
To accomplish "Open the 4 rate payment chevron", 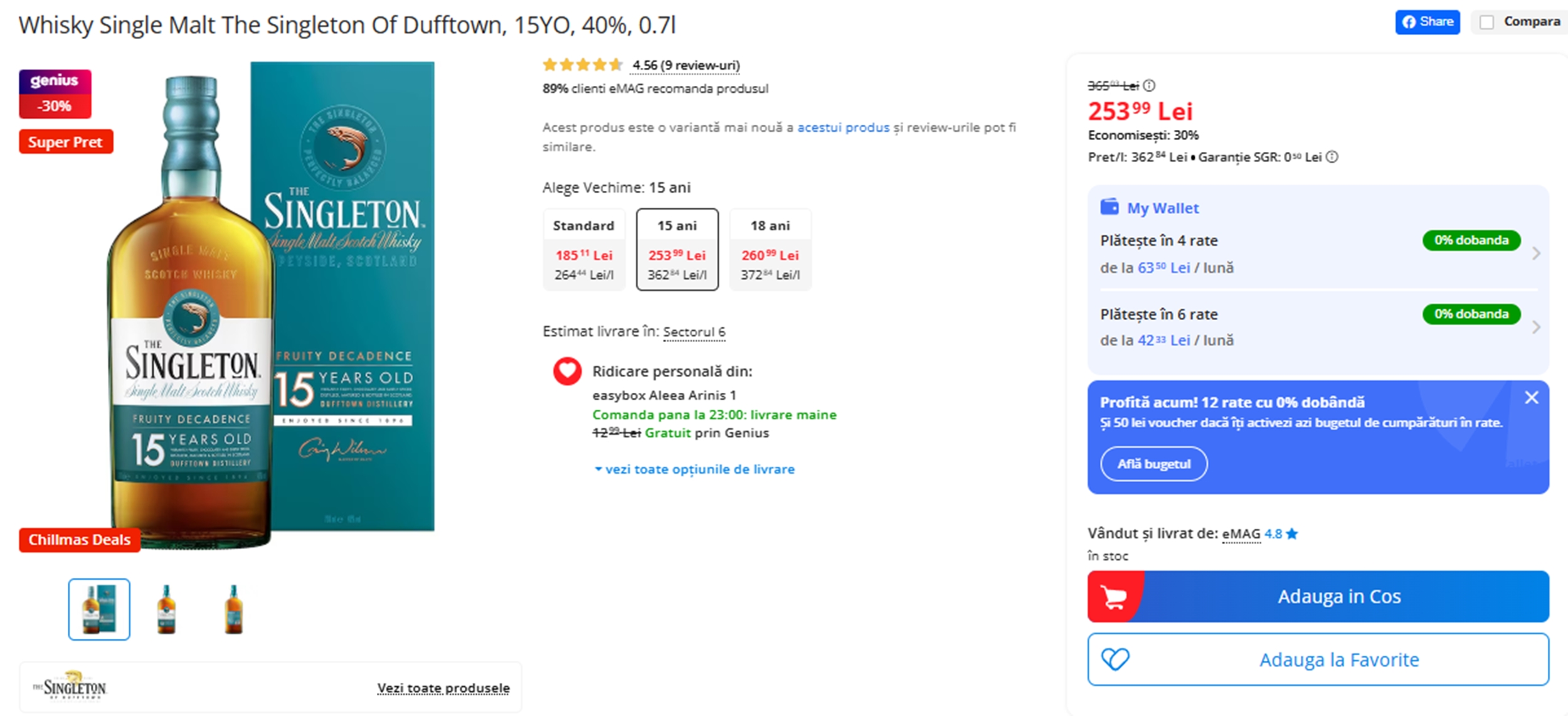I will 1536,254.
